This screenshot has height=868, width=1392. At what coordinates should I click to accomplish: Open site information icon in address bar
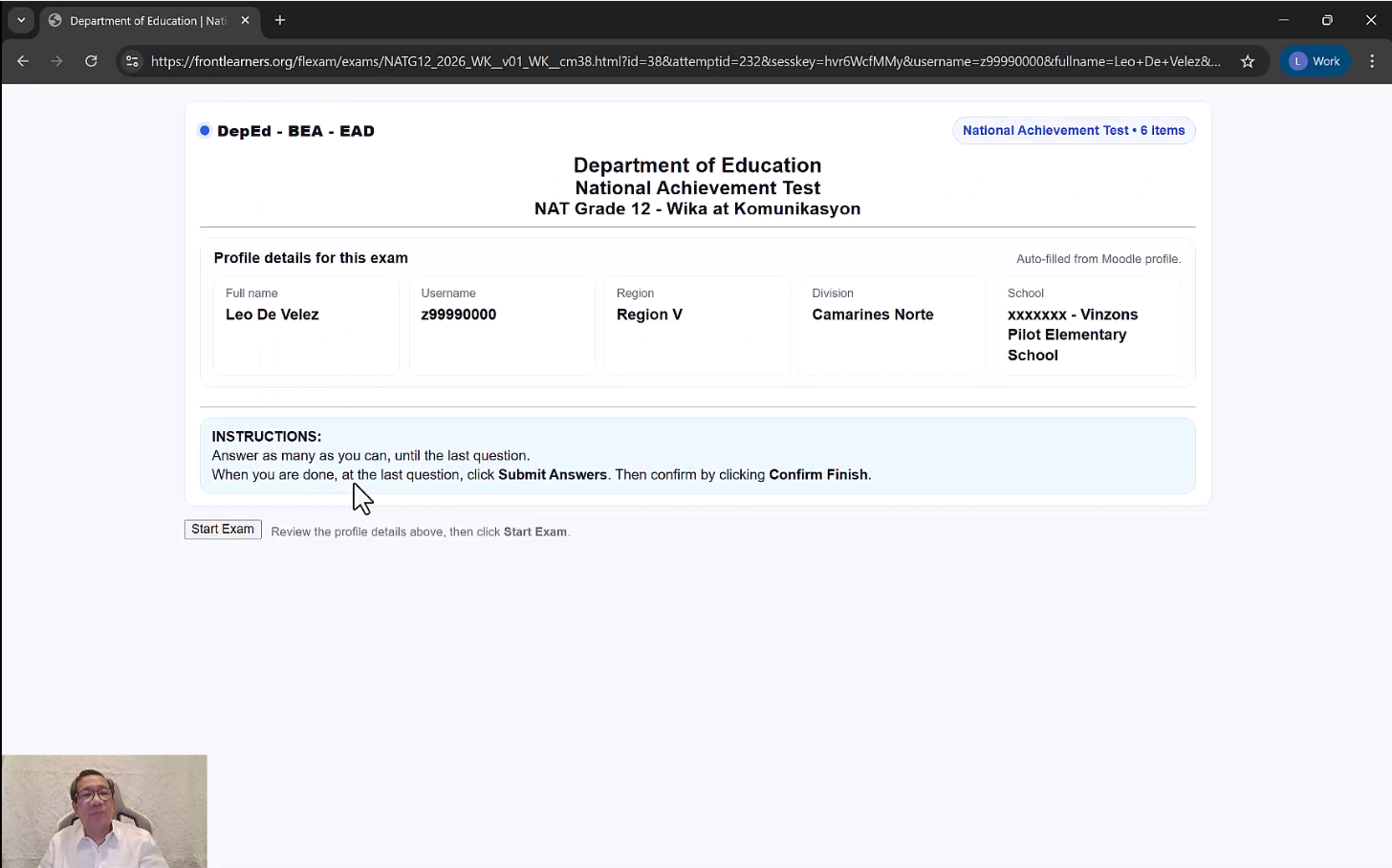(x=132, y=61)
